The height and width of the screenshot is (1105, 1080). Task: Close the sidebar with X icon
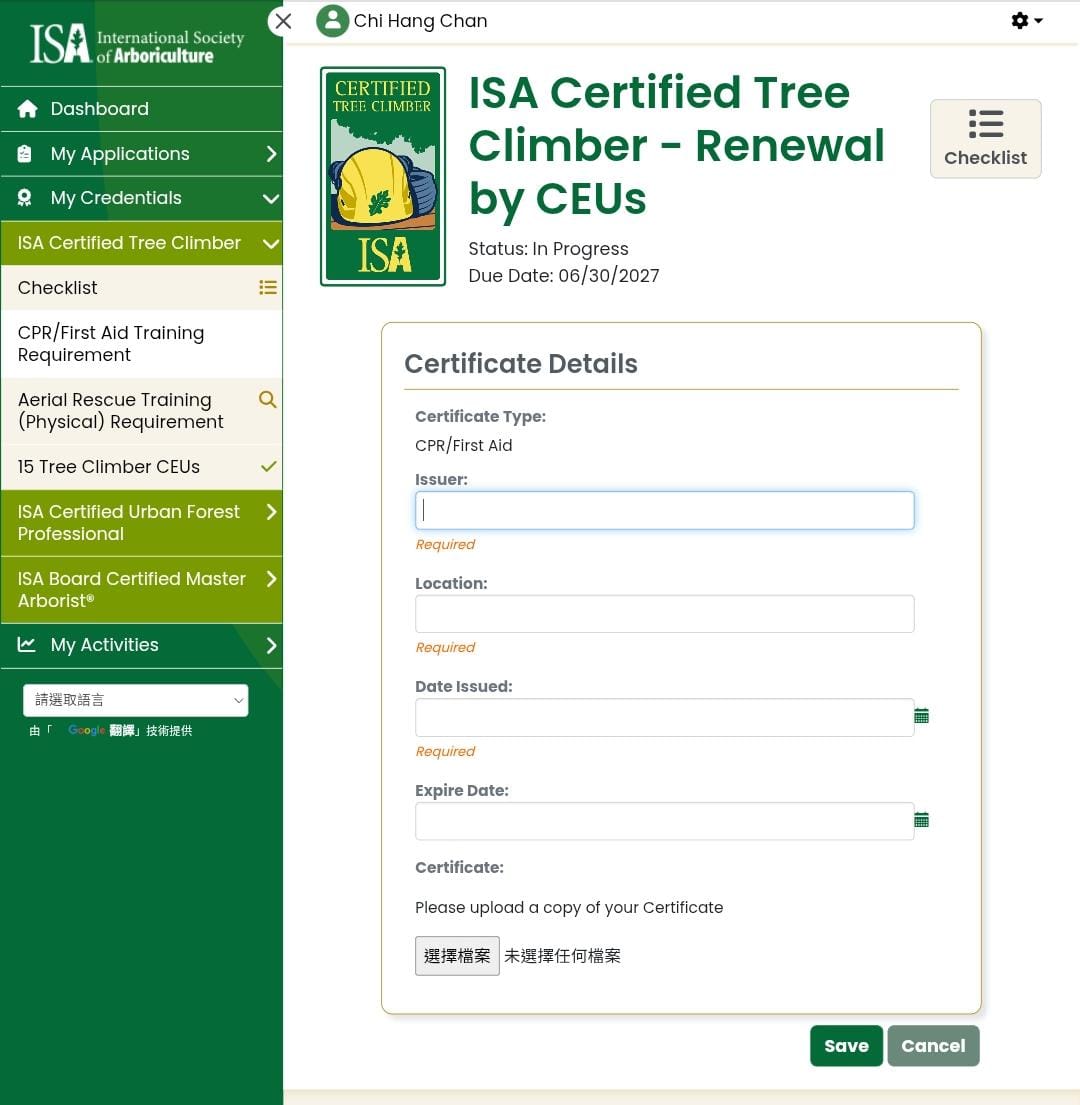pos(283,21)
